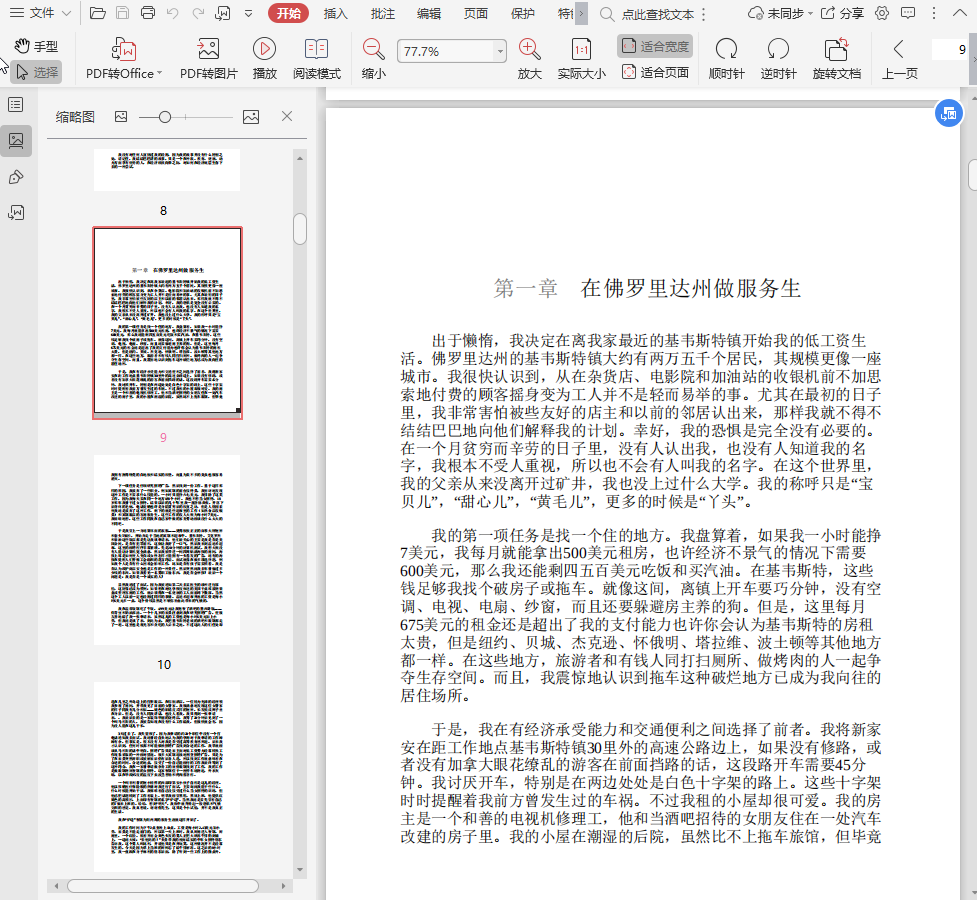Image resolution: width=977 pixels, height=900 pixels.
Task: Rotate the page 顺时针 clockwise
Action: point(727,59)
